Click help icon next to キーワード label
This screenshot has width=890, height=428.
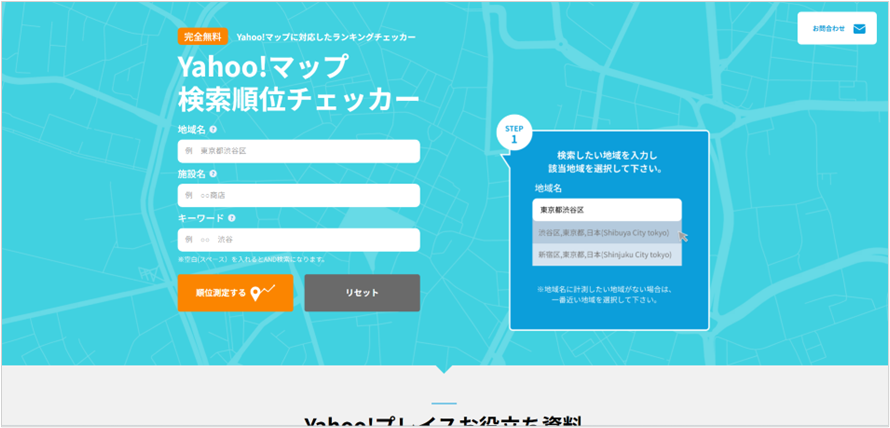(232, 218)
